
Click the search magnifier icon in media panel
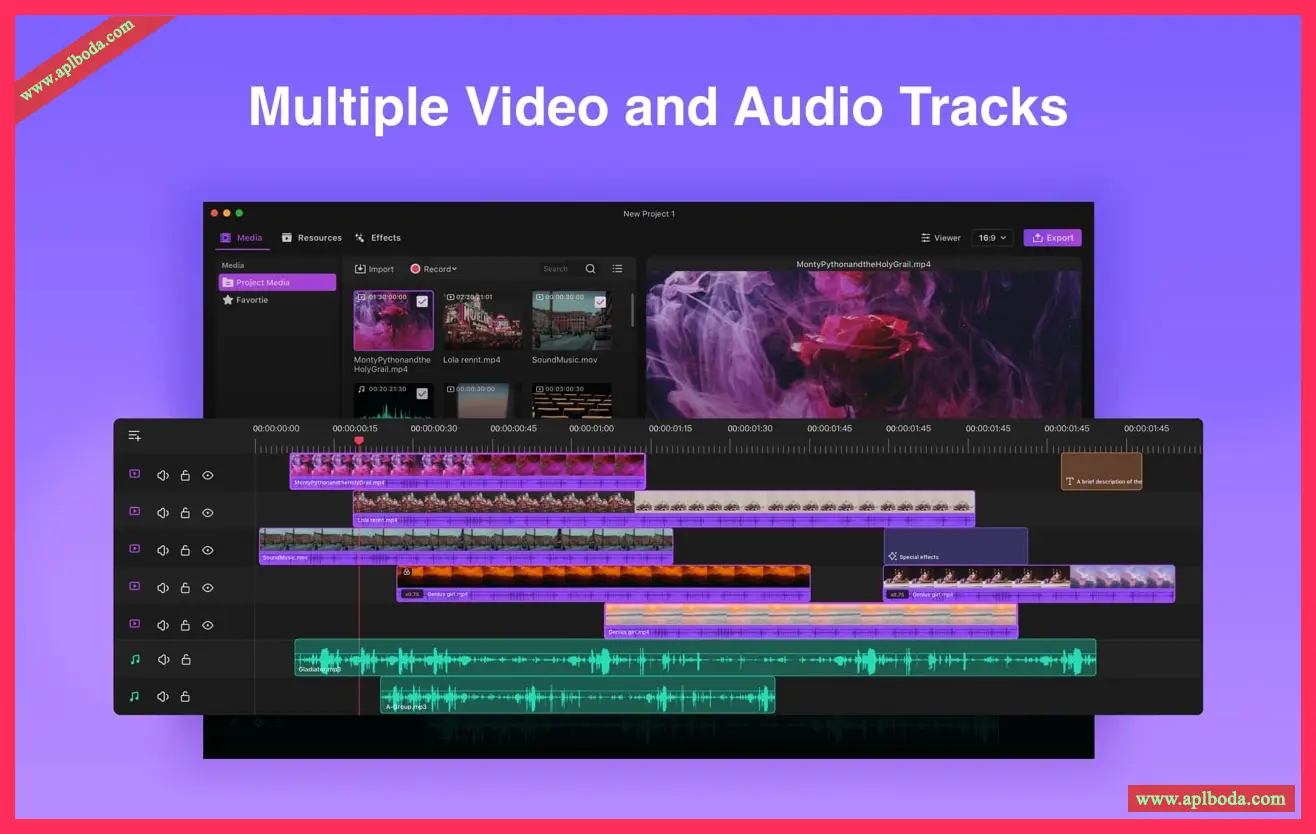(590, 269)
